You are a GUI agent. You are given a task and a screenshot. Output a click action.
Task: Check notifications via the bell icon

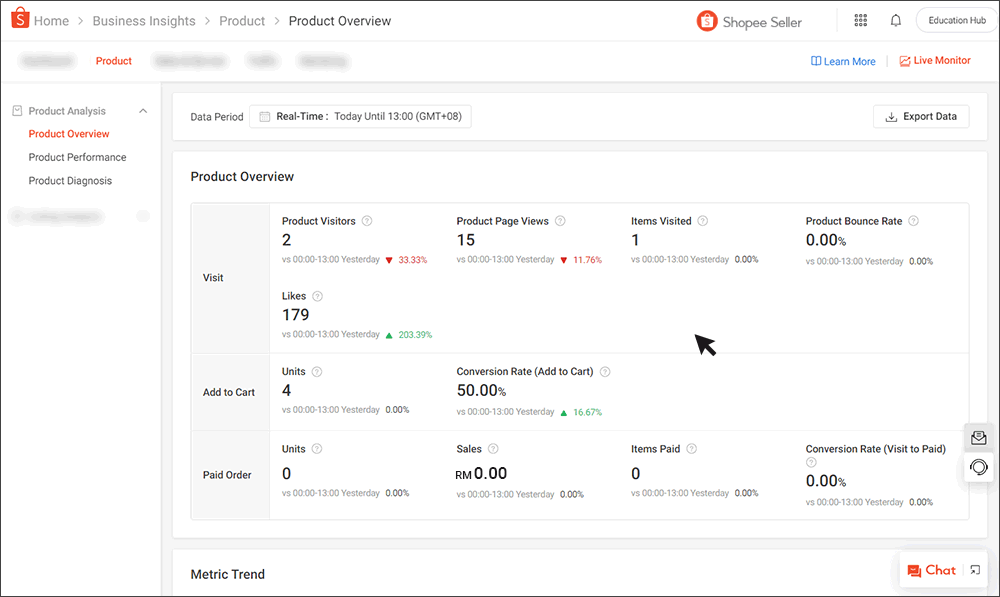point(895,20)
